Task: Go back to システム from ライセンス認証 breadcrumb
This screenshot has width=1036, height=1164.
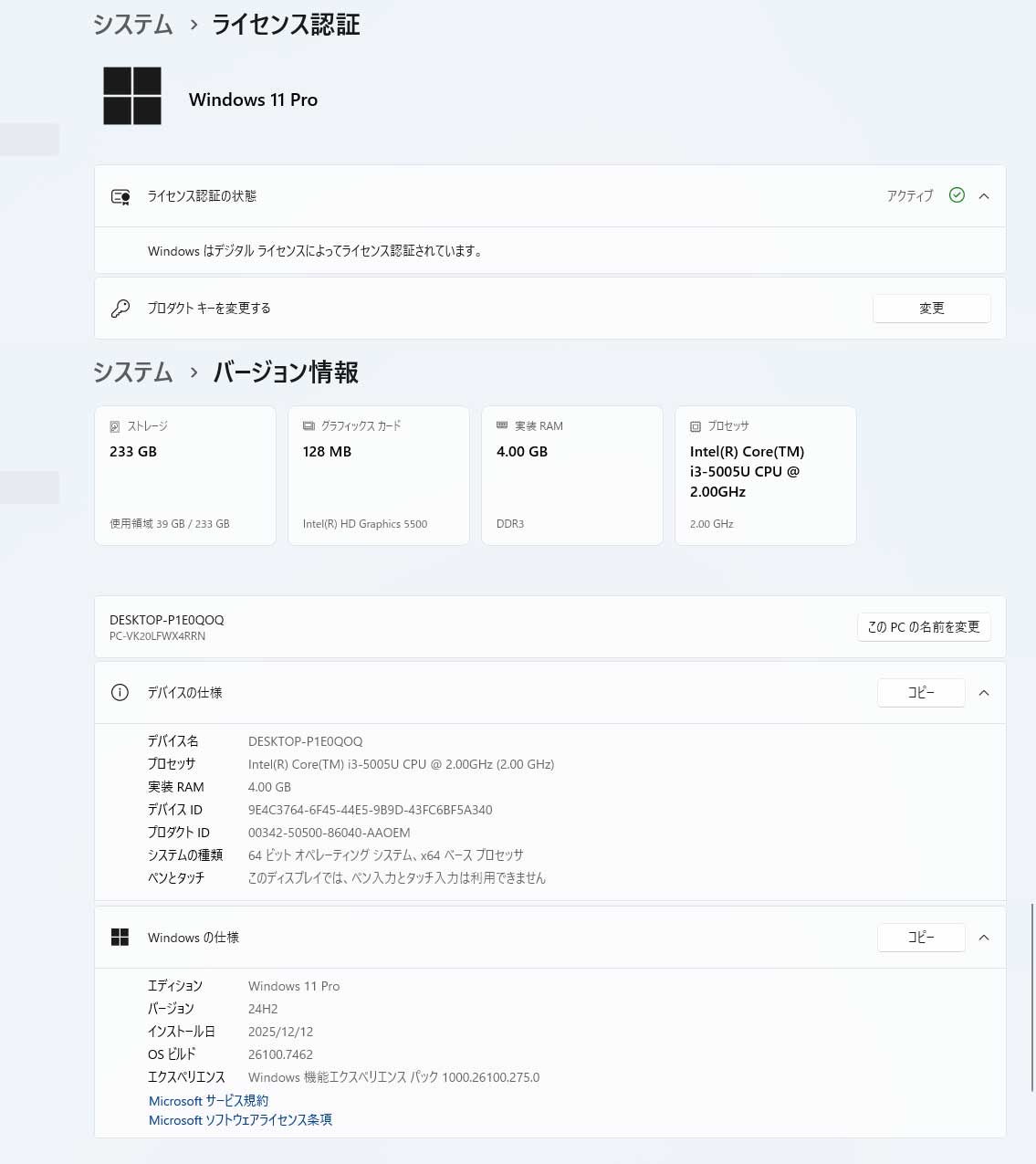Action: coord(133,25)
